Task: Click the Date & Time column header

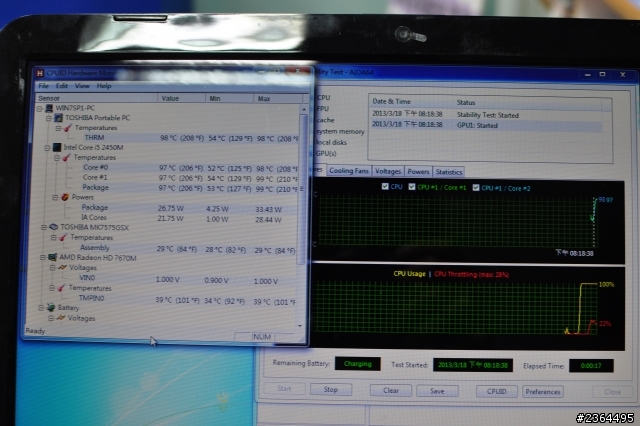Action: click(411, 102)
